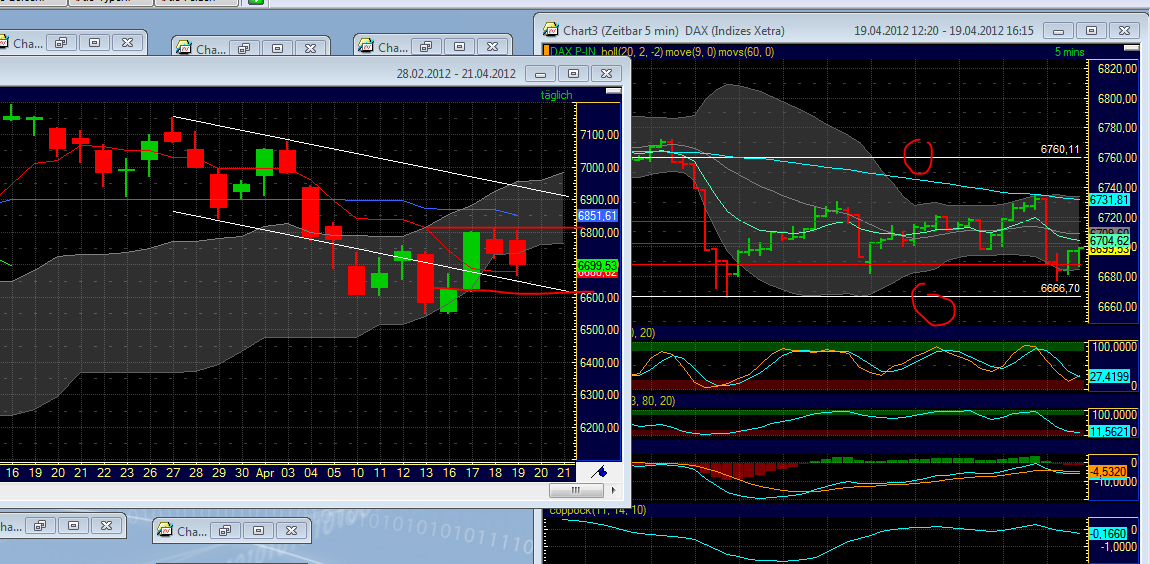The height and width of the screenshot is (564, 1150).
Task: Click the 6666,70 horizontal line label
Action: tap(1060, 288)
